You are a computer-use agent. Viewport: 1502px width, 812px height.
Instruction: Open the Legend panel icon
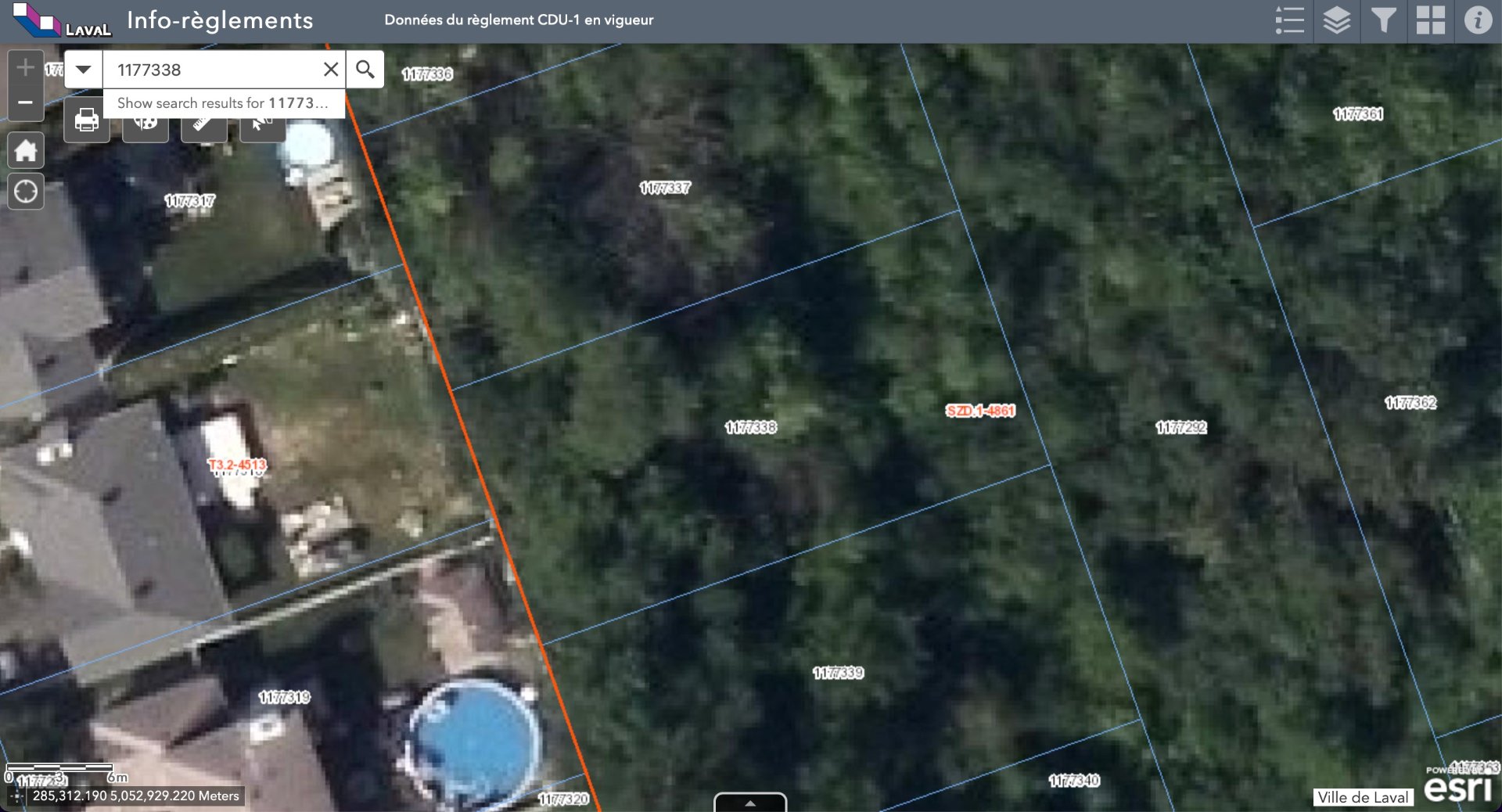point(1289,20)
